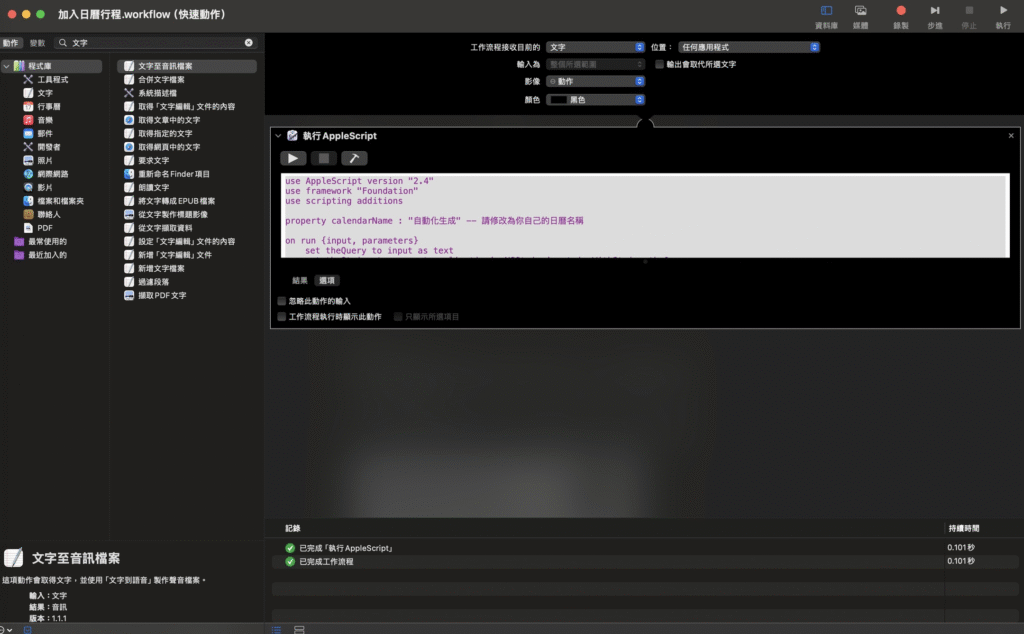Switch log to list view icon

[276, 629]
